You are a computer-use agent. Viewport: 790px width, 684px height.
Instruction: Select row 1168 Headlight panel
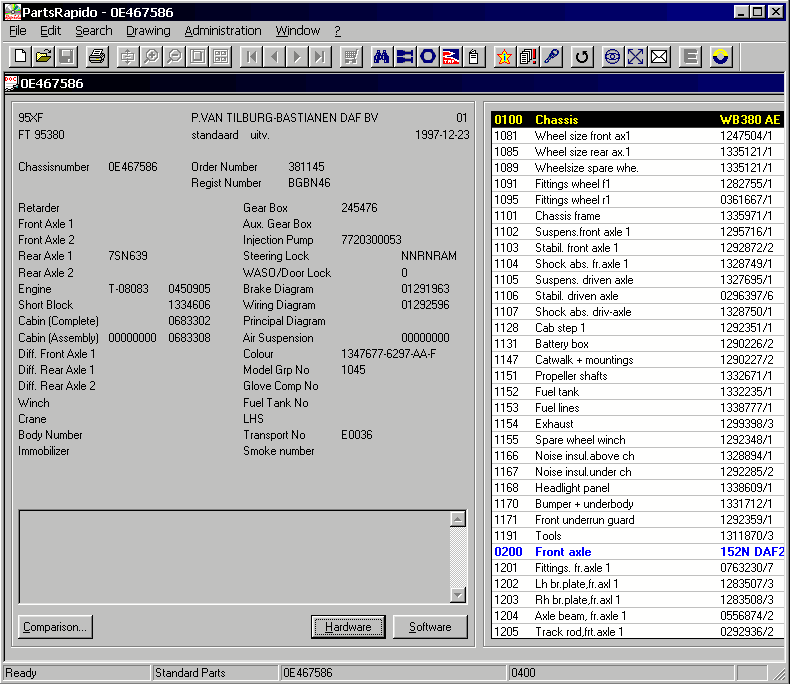click(x=637, y=488)
